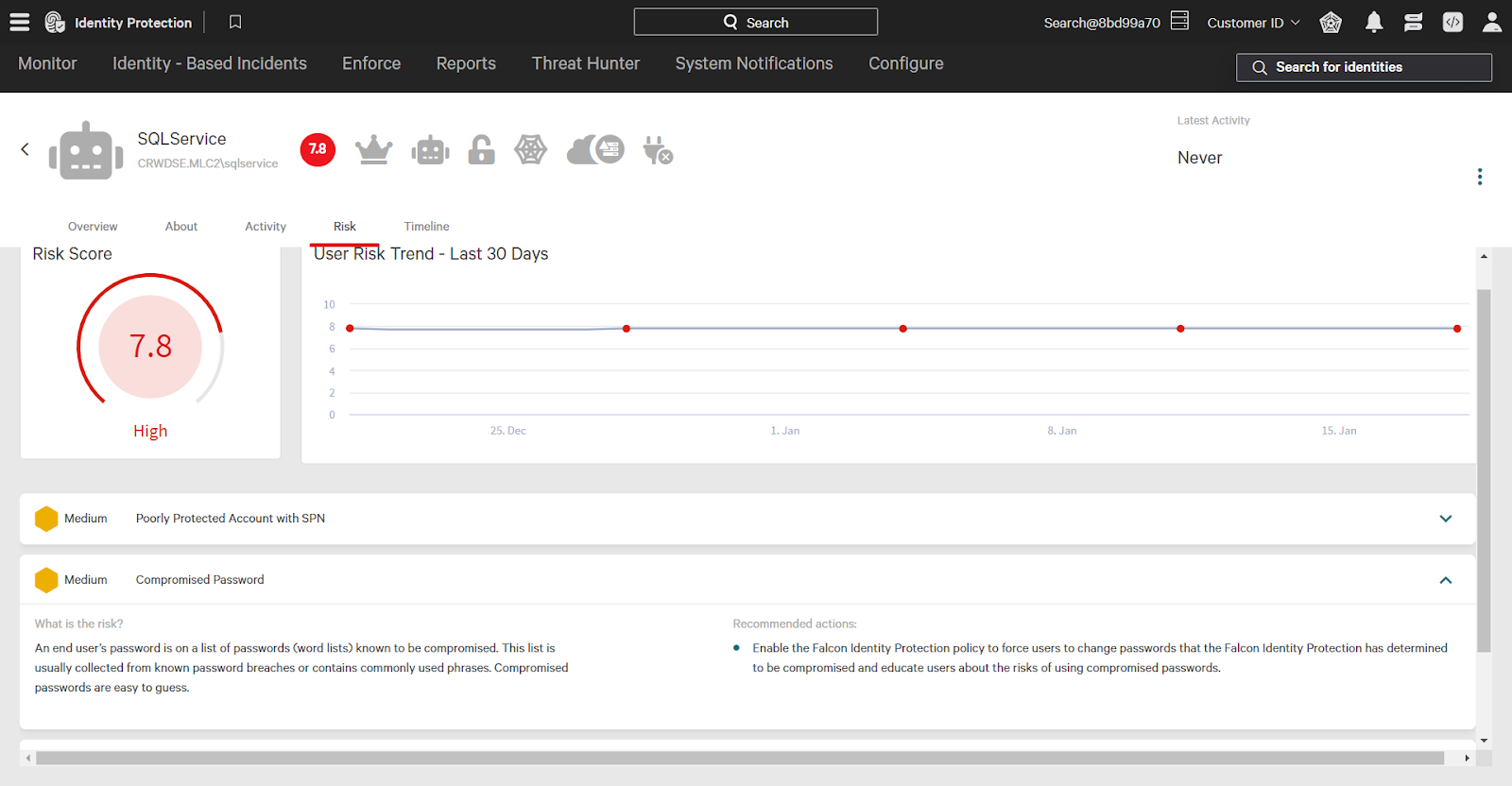Switch to the Overview tab
The image size is (1512, 786).
pyautogui.click(x=93, y=227)
